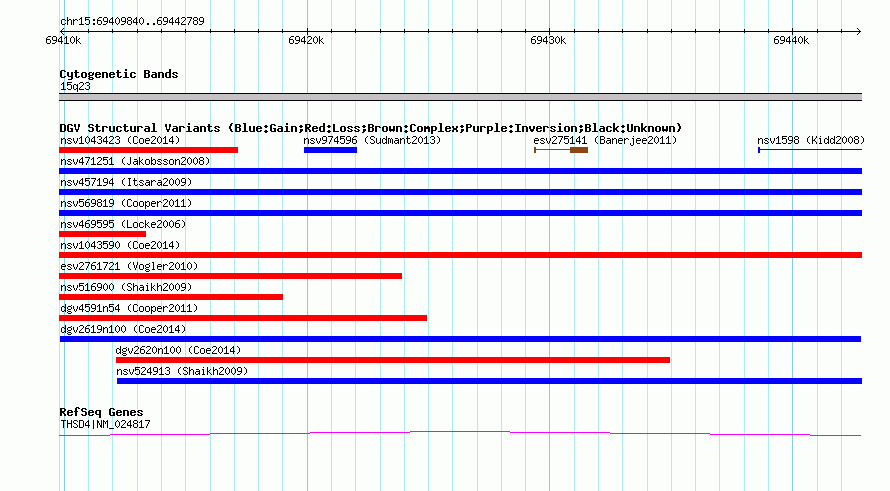Select the red esv2761721 Vogler2010 bar
890x491 pixels.
[230, 276]
